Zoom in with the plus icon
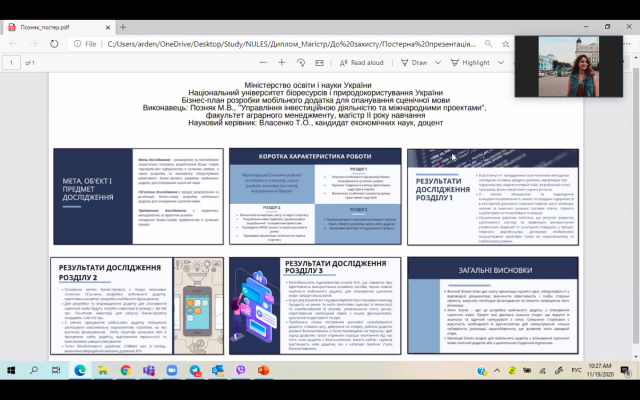 pos(282,62)
